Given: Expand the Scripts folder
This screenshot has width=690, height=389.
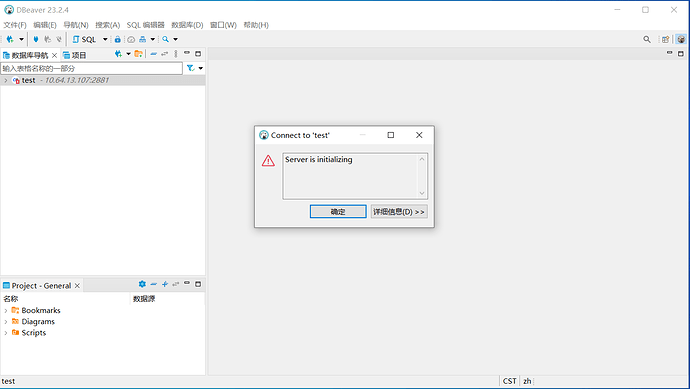Looking at the screenshot, I should click(5, 333).
